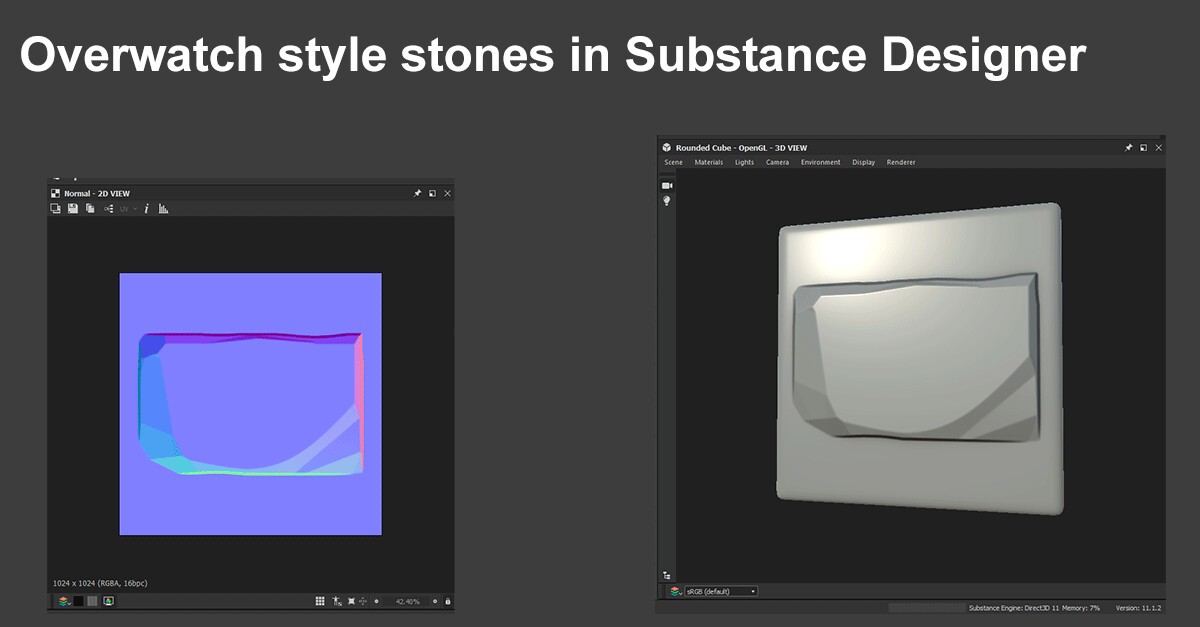Viewport: 1200px width, 627px height.
Task: Open the Environment menu in the 3D view
Action: point(821,162)
